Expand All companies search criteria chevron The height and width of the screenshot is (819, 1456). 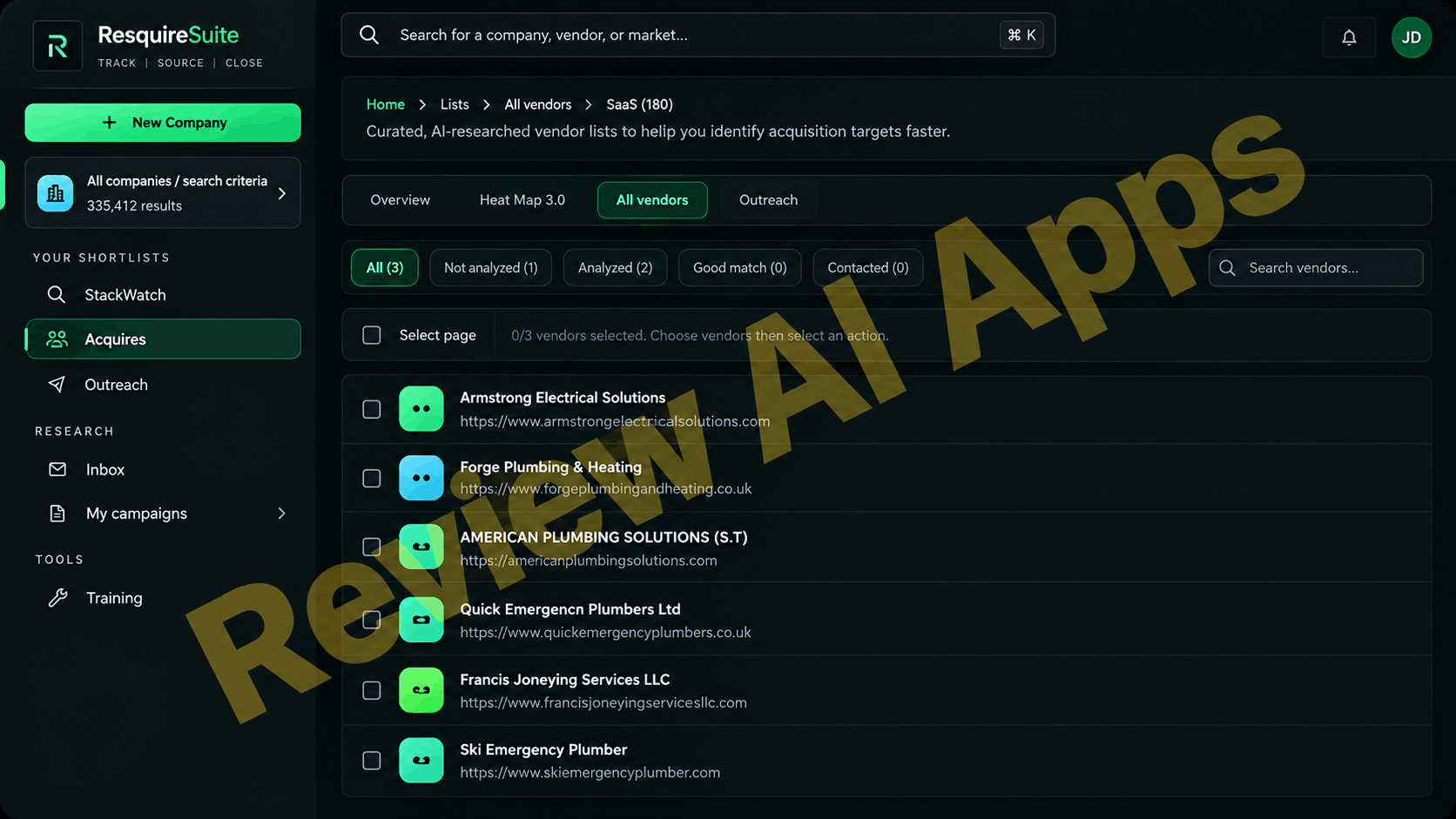tap(282, 193)
